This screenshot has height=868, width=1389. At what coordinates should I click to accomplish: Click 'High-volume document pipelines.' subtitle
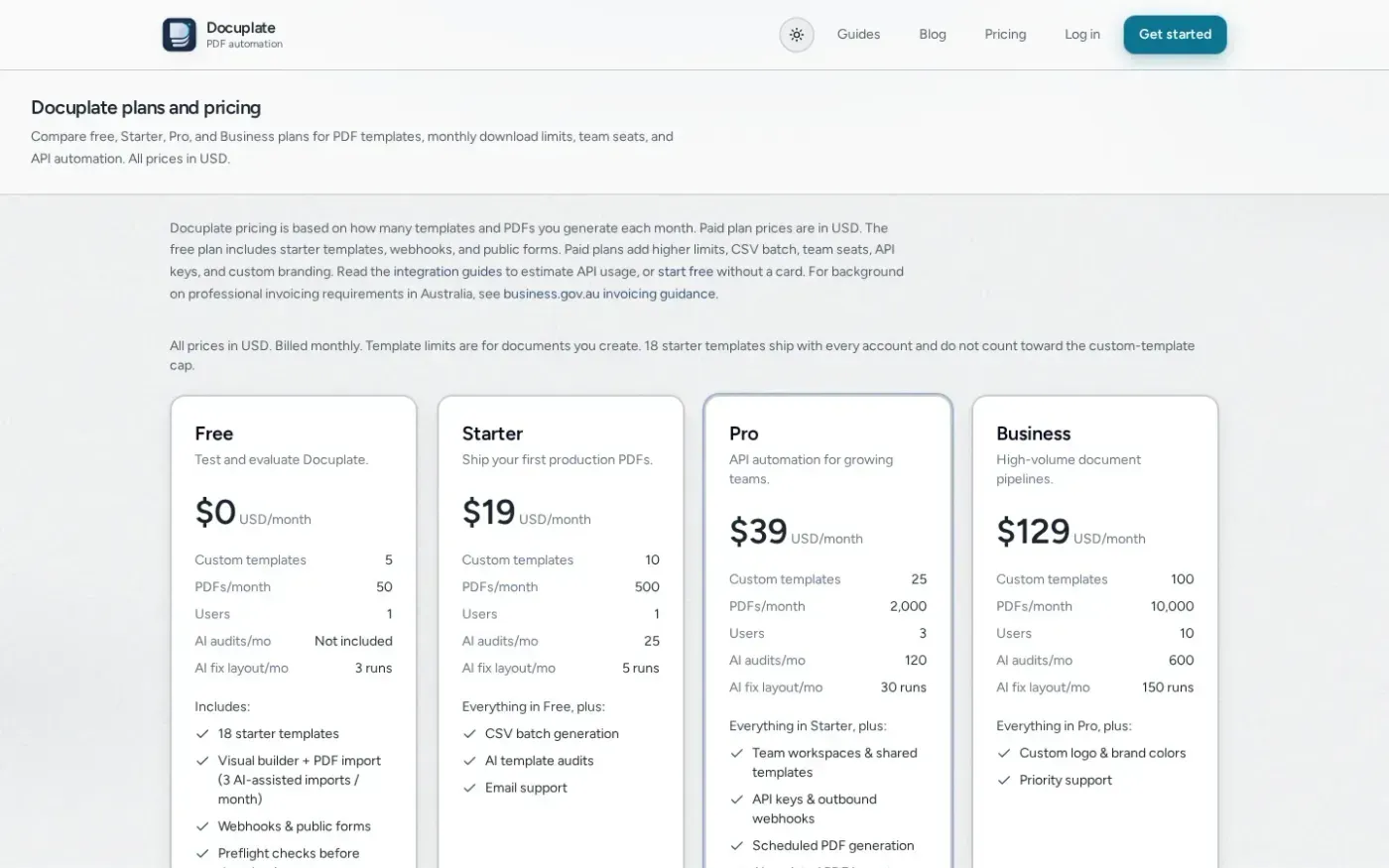(1069, 469)
